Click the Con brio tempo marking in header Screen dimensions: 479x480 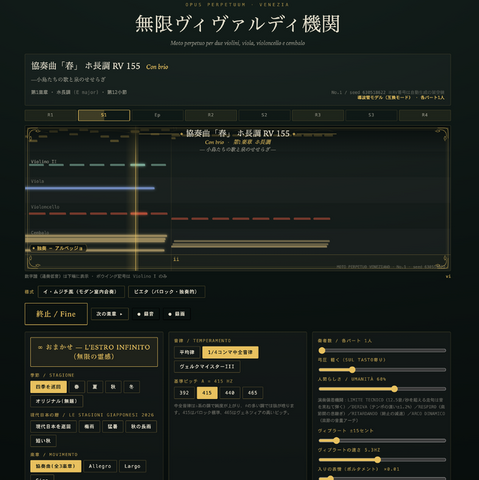point(157,67)
